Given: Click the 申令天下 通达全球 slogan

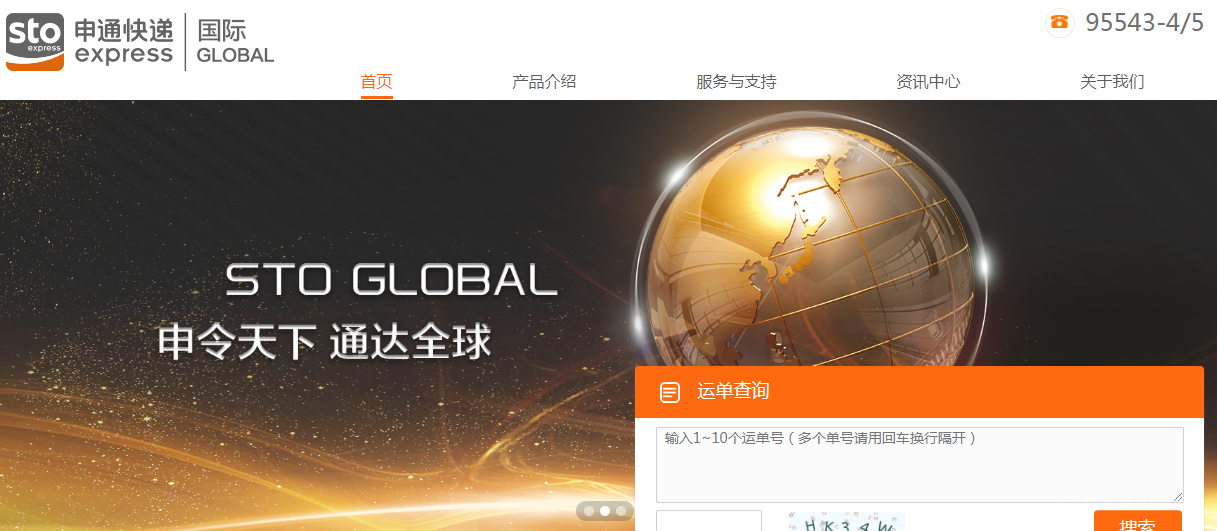Looking at the screenshot, I should [x=325, y=342].
